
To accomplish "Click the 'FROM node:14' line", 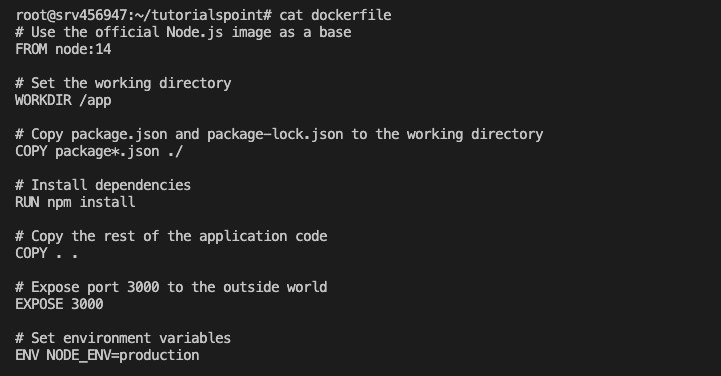I will click(63, 49).
